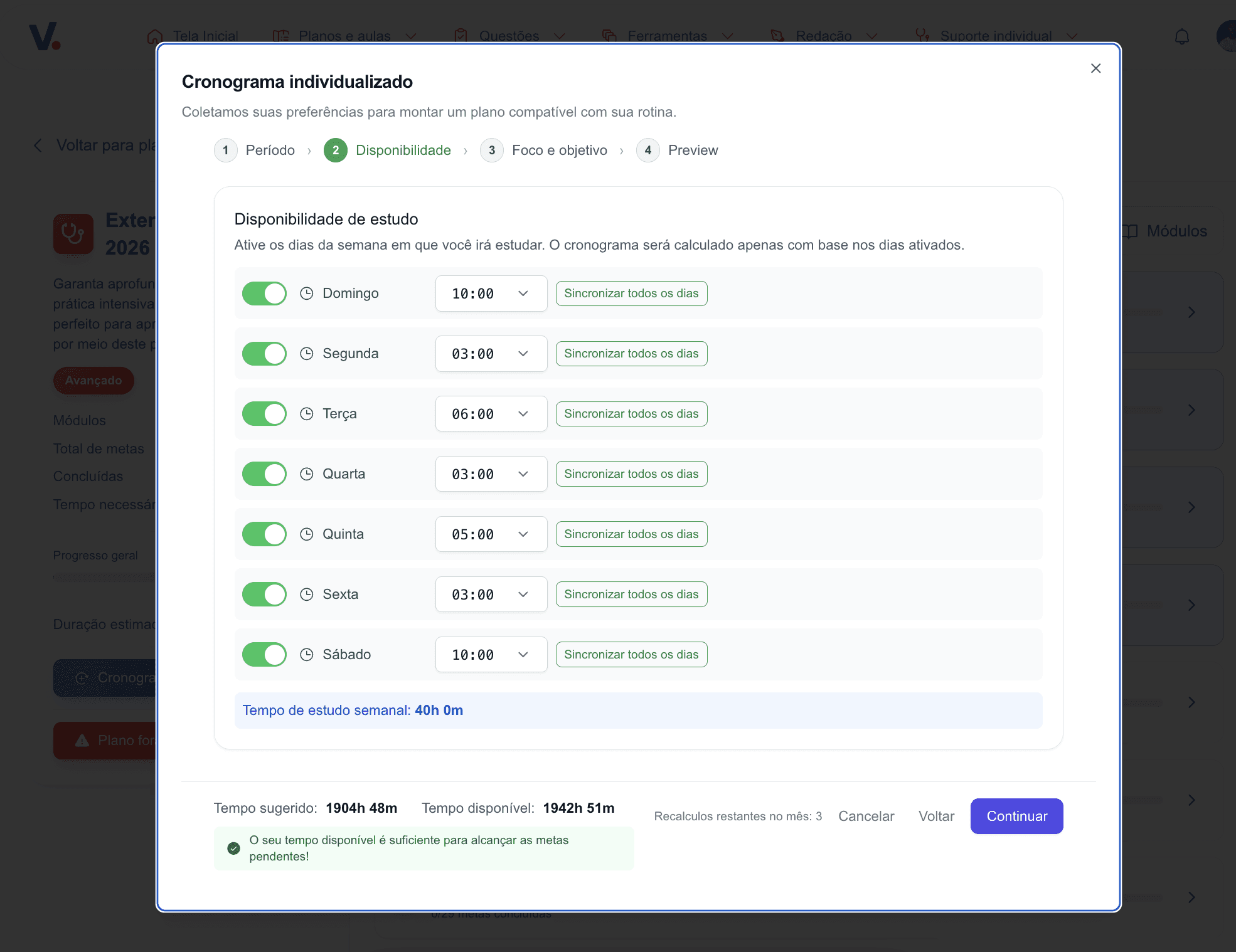Open the Sábado hours dropdown
This screenshot has width=1236, height=952.
(491, 655)
